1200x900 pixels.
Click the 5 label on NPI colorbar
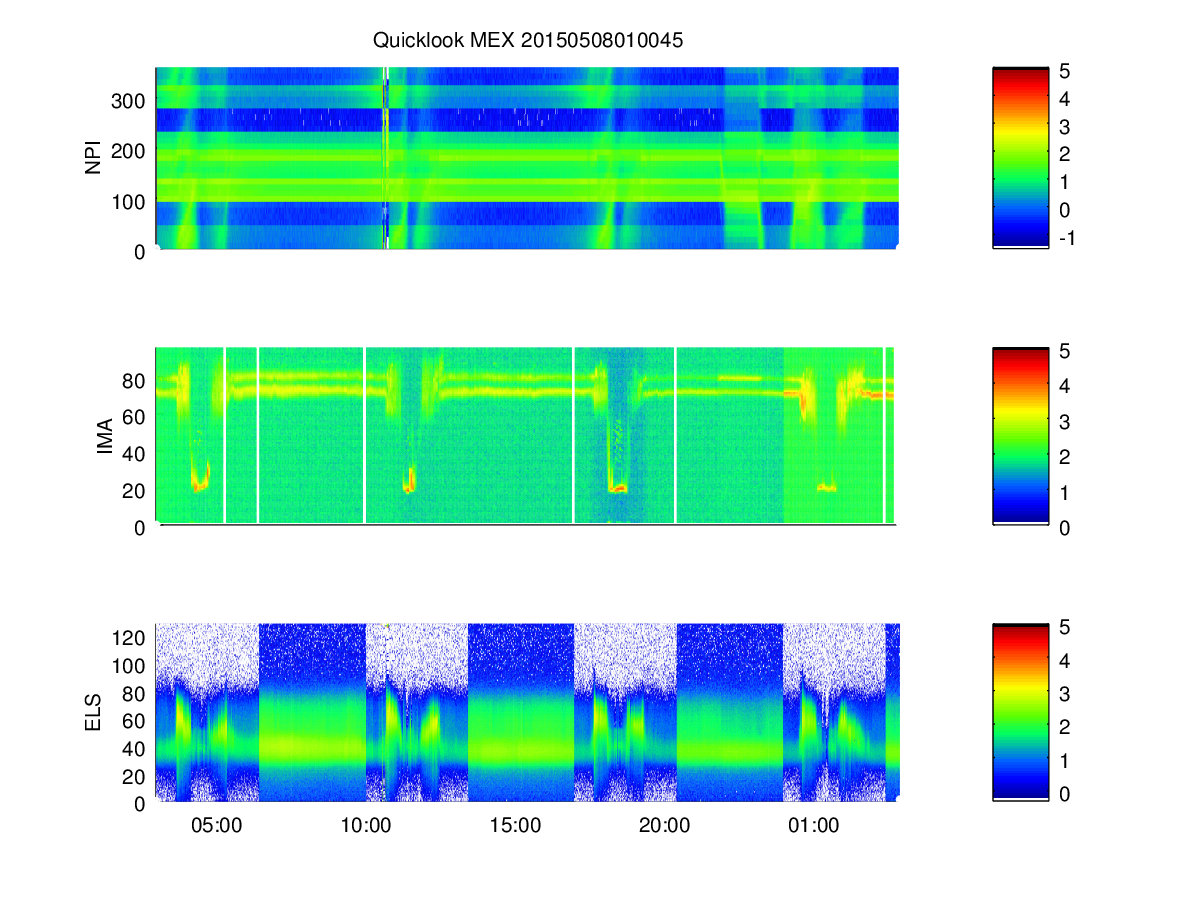coord(1065,72)
